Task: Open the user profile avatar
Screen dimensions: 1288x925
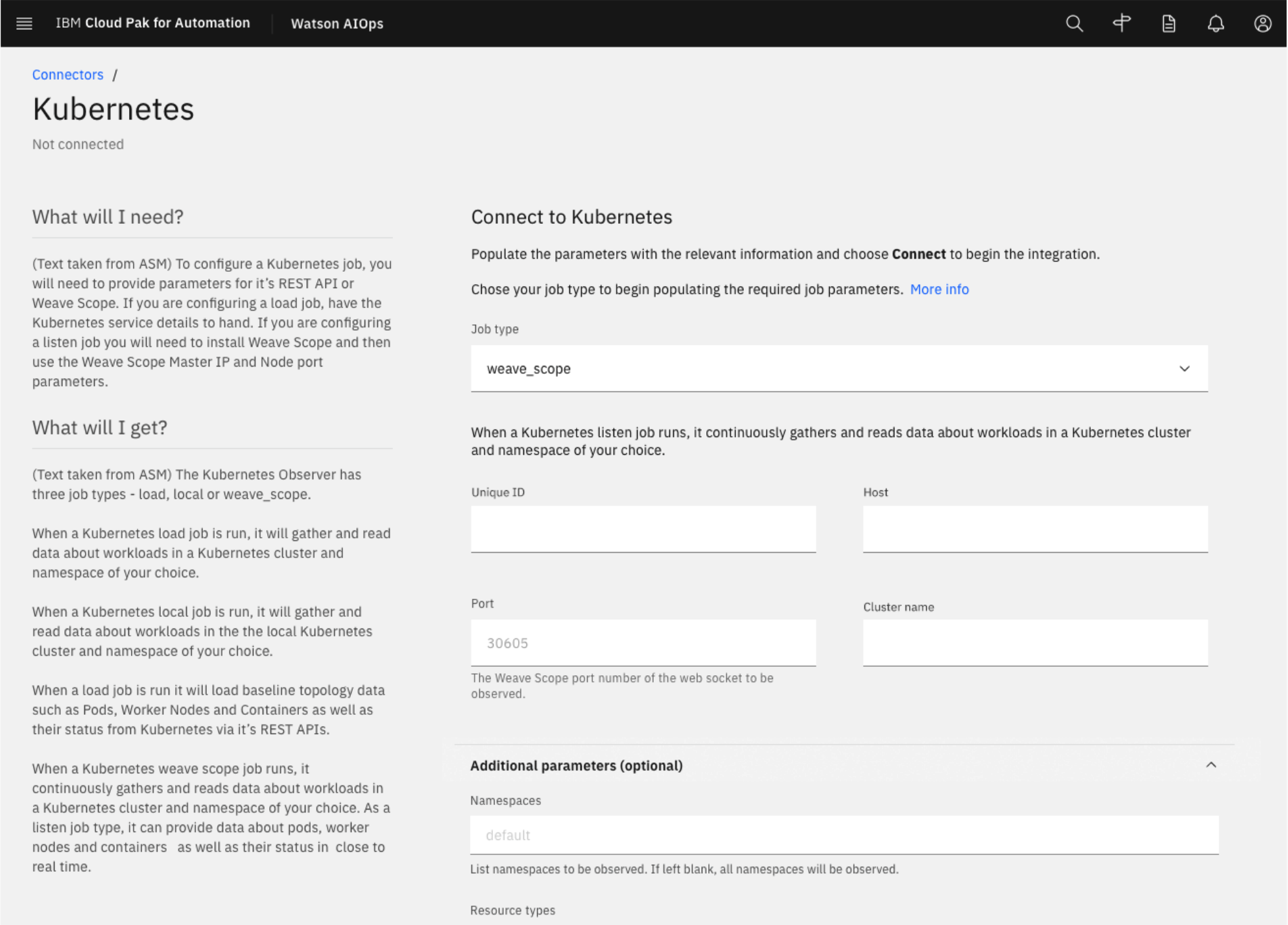Action: coord(1262,23)
